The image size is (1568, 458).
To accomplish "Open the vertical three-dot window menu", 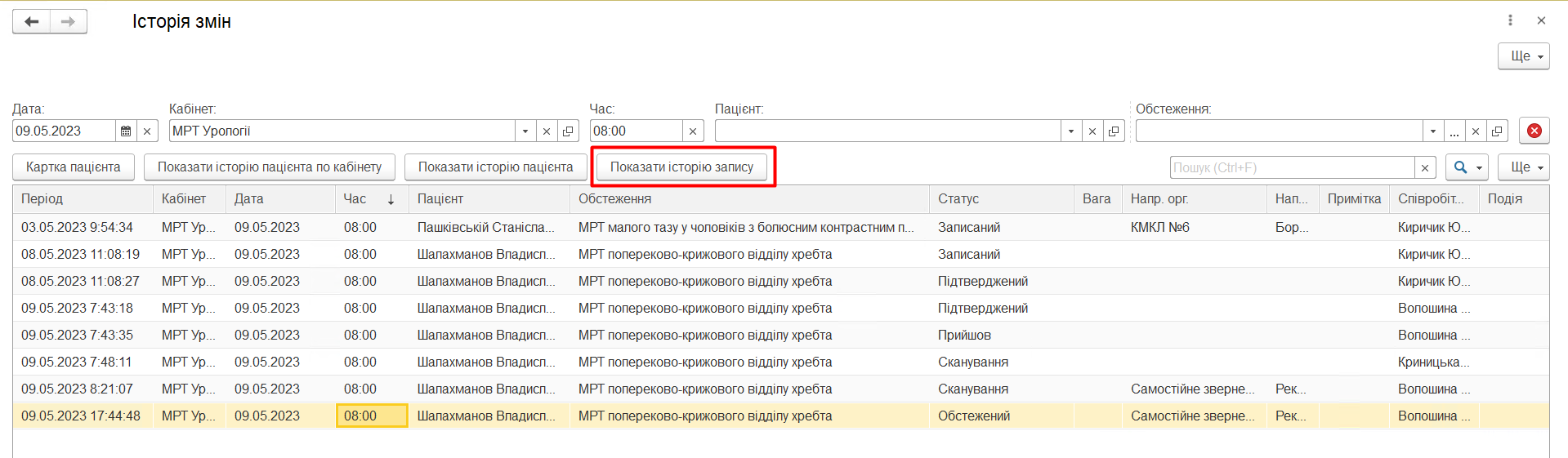I will pyautogui.click(x=1510, y=20).
